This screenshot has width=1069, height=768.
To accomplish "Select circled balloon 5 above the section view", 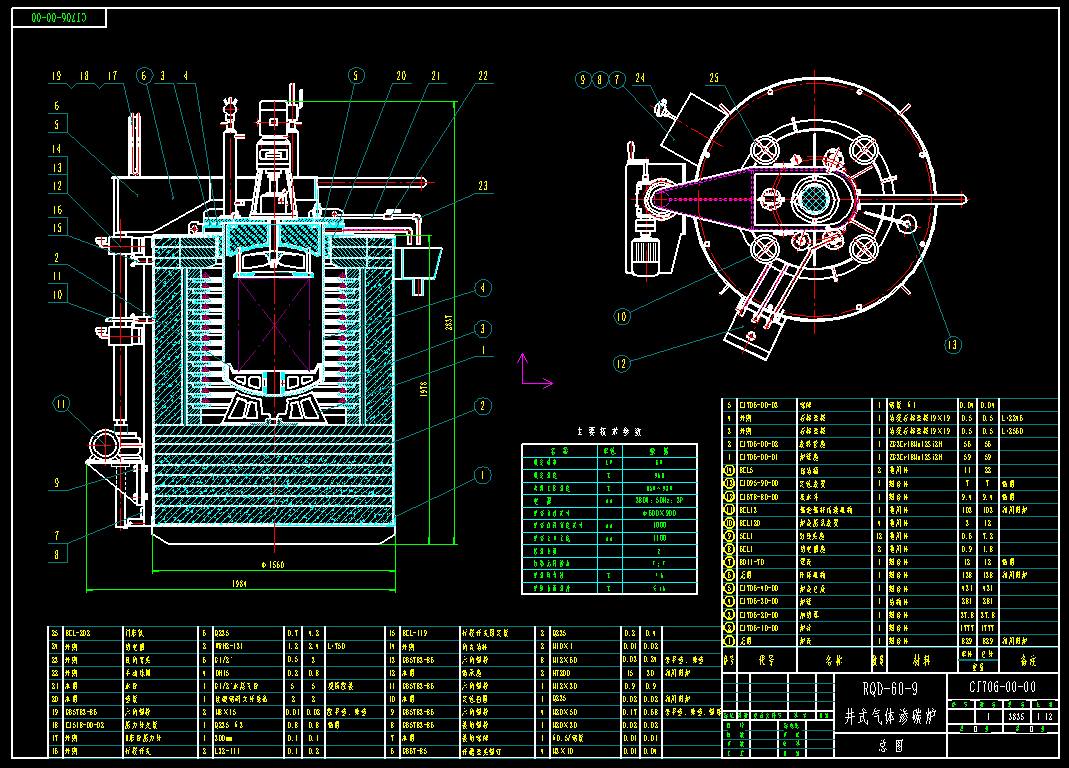I will pos(356,76).
